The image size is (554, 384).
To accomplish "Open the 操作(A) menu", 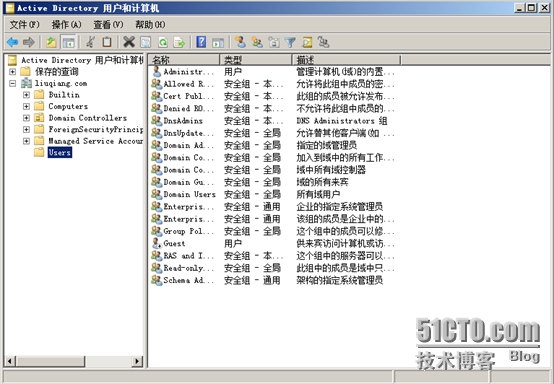I will [66, 25].
